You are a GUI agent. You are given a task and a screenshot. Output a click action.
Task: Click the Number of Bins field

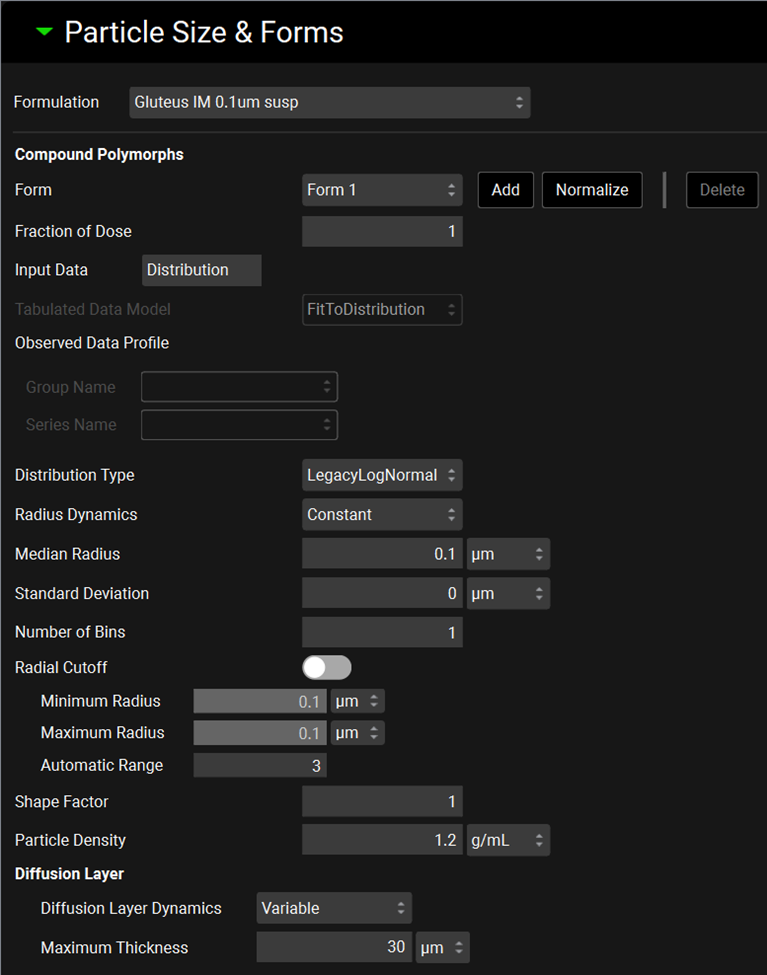click(x=382, y=632)
